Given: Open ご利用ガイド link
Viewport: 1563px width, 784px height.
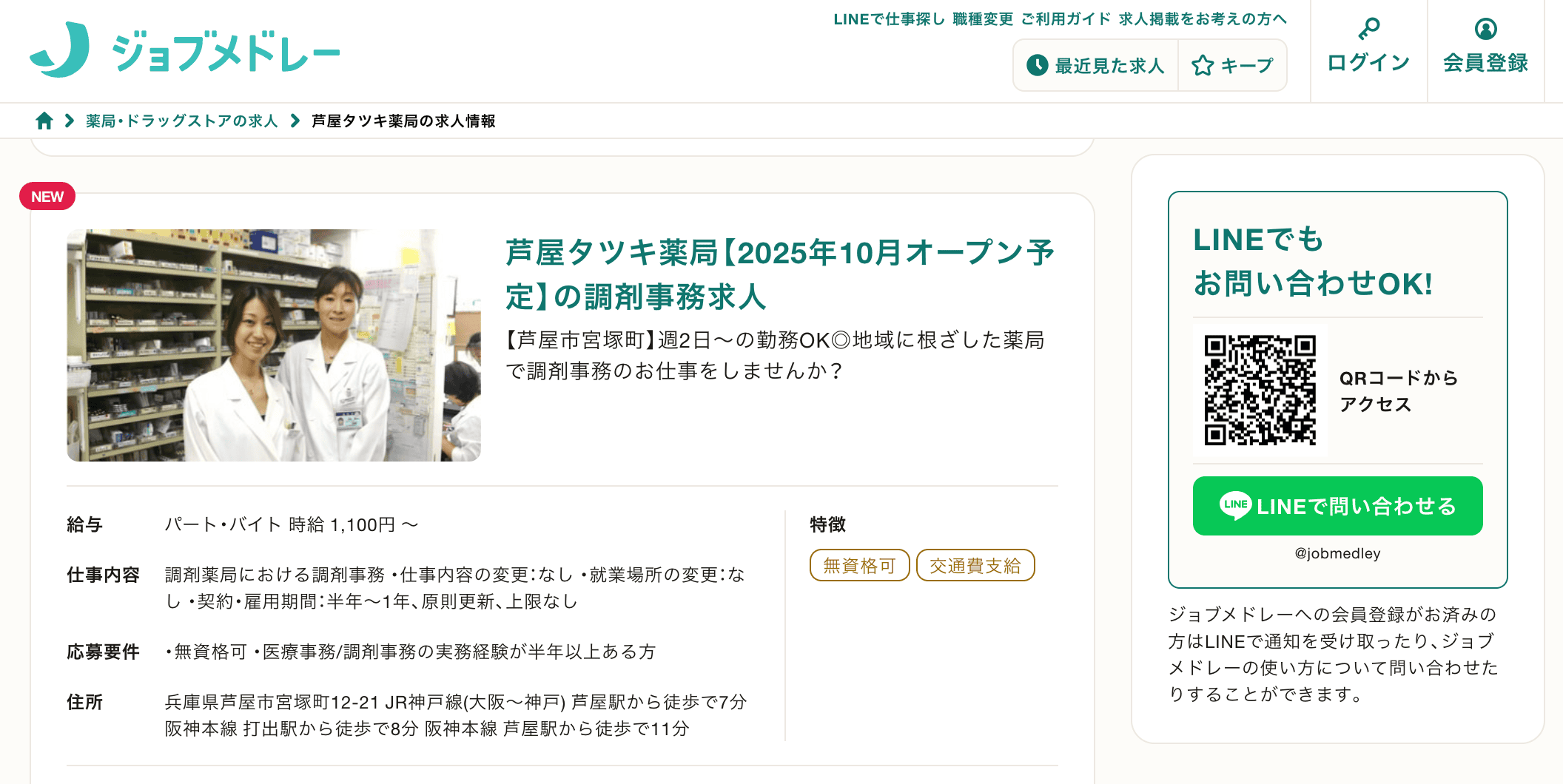Looking at the screenshot, I should pos(1066,19).
